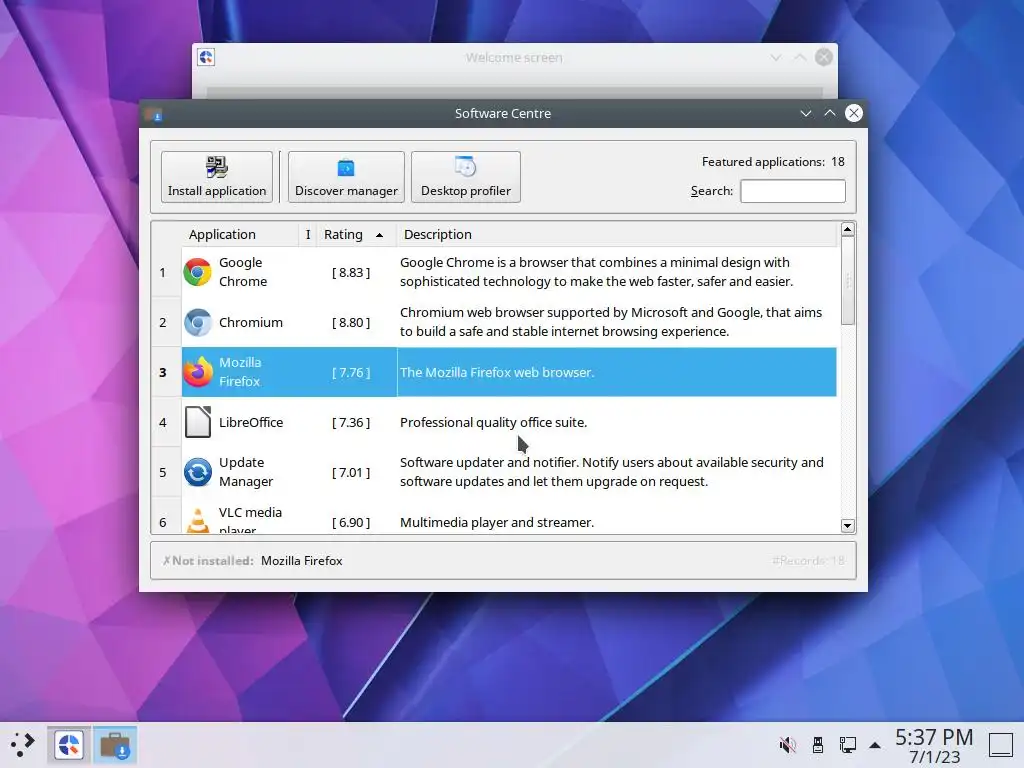The image size is (1024, 768).
Task: Click the Install application button
Action: [217, 177]
